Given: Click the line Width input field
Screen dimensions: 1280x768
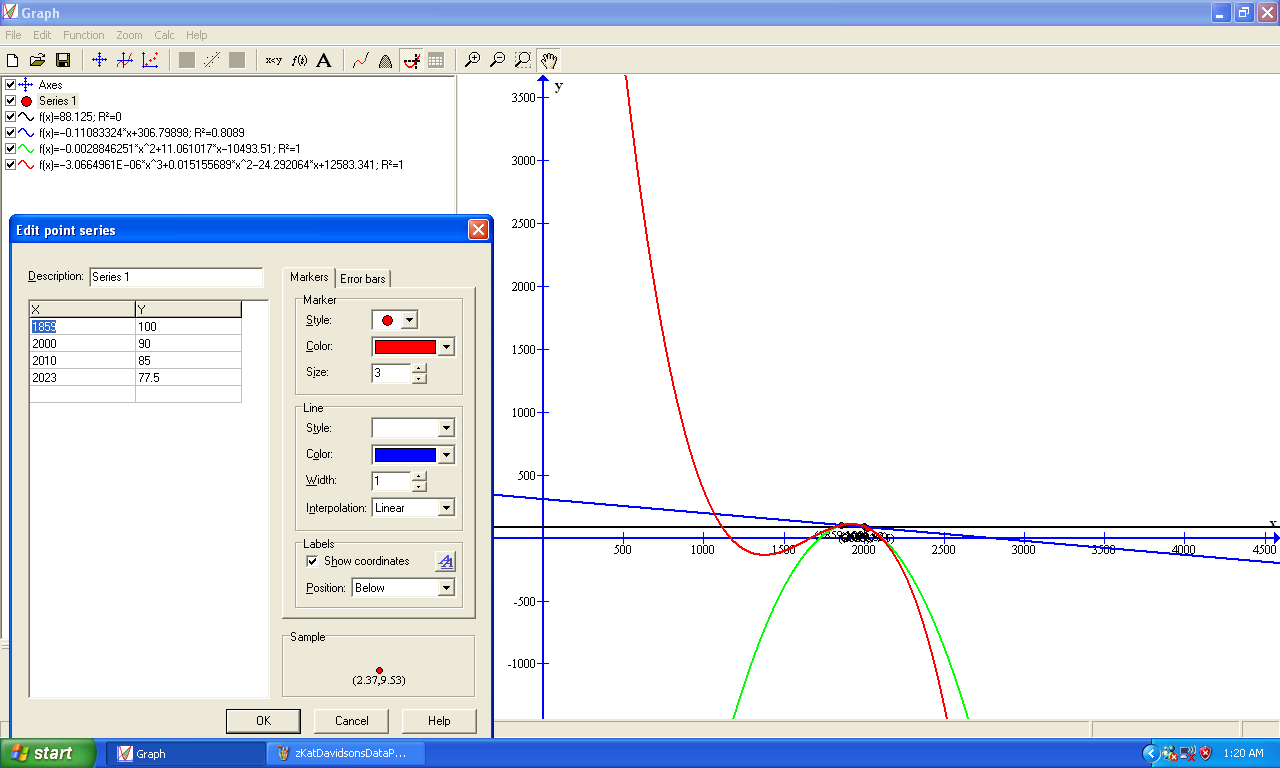Looking at the screenshot, I should click(x=391, y=481).
